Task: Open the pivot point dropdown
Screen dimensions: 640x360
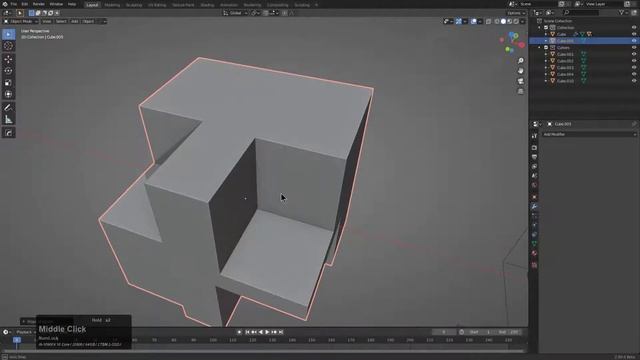Action: pyautogui.click(x=256, y=13)
